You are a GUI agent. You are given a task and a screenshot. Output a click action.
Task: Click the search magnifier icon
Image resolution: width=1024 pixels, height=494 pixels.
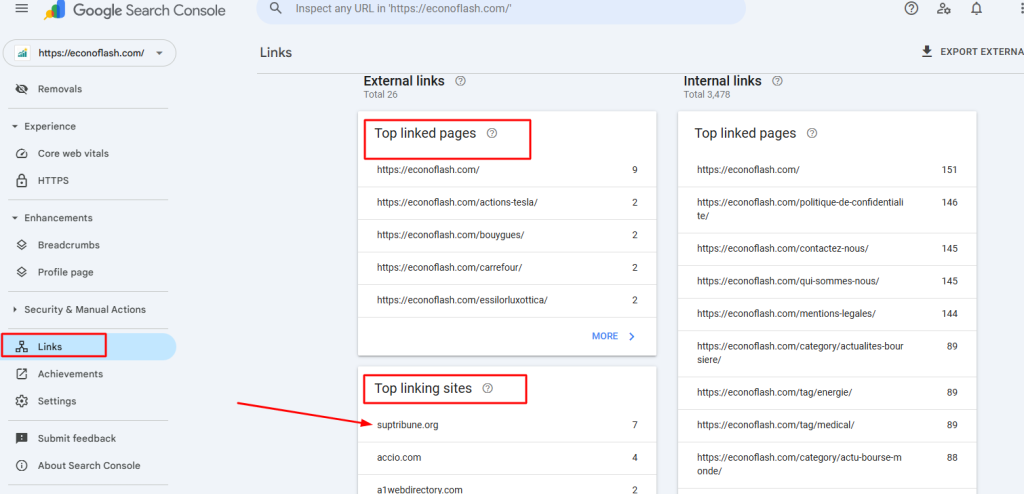[276, 8]
